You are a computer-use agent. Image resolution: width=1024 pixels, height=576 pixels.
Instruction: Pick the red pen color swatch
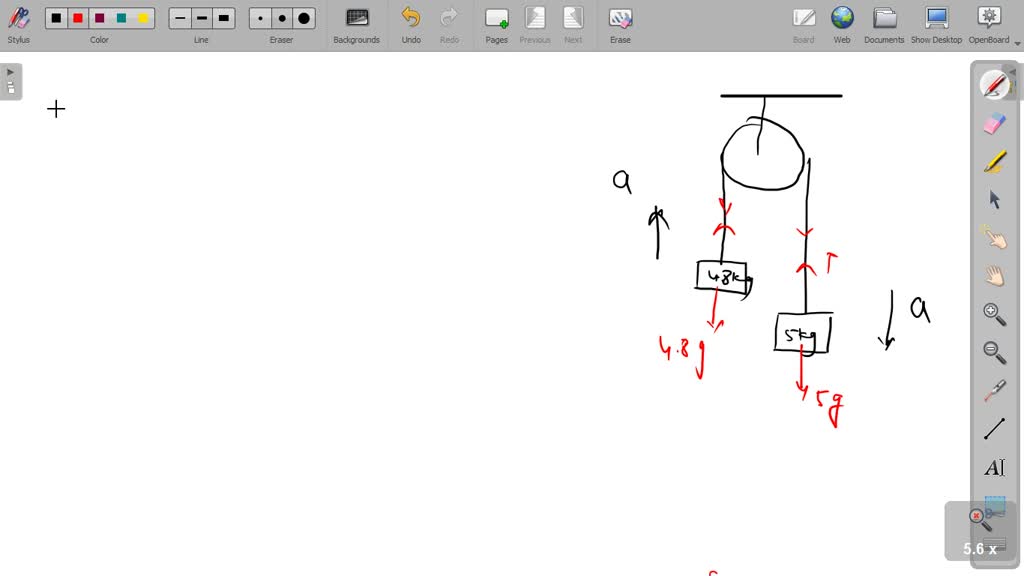pos(78,18)
